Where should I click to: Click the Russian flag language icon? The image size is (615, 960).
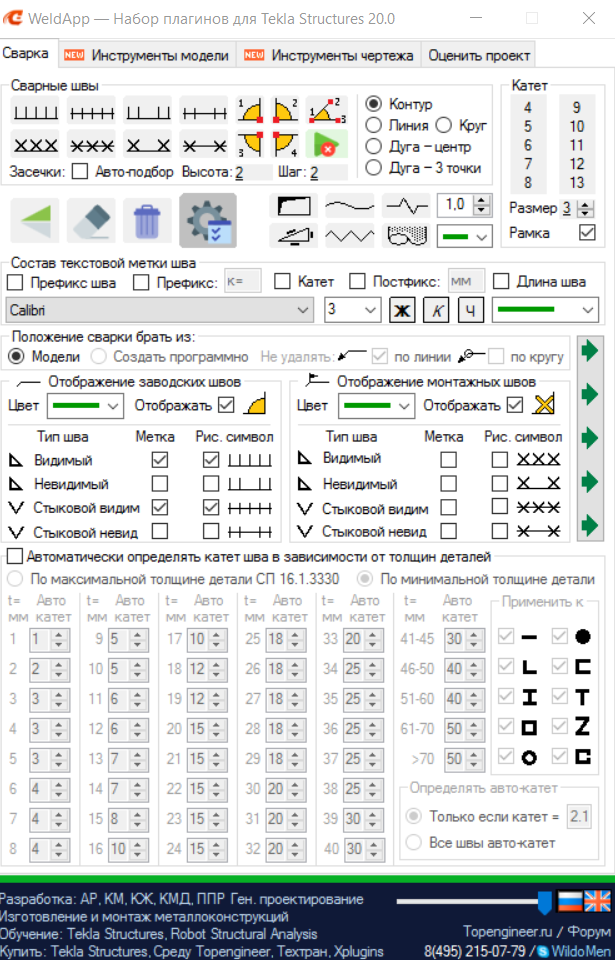coord(570,901)
